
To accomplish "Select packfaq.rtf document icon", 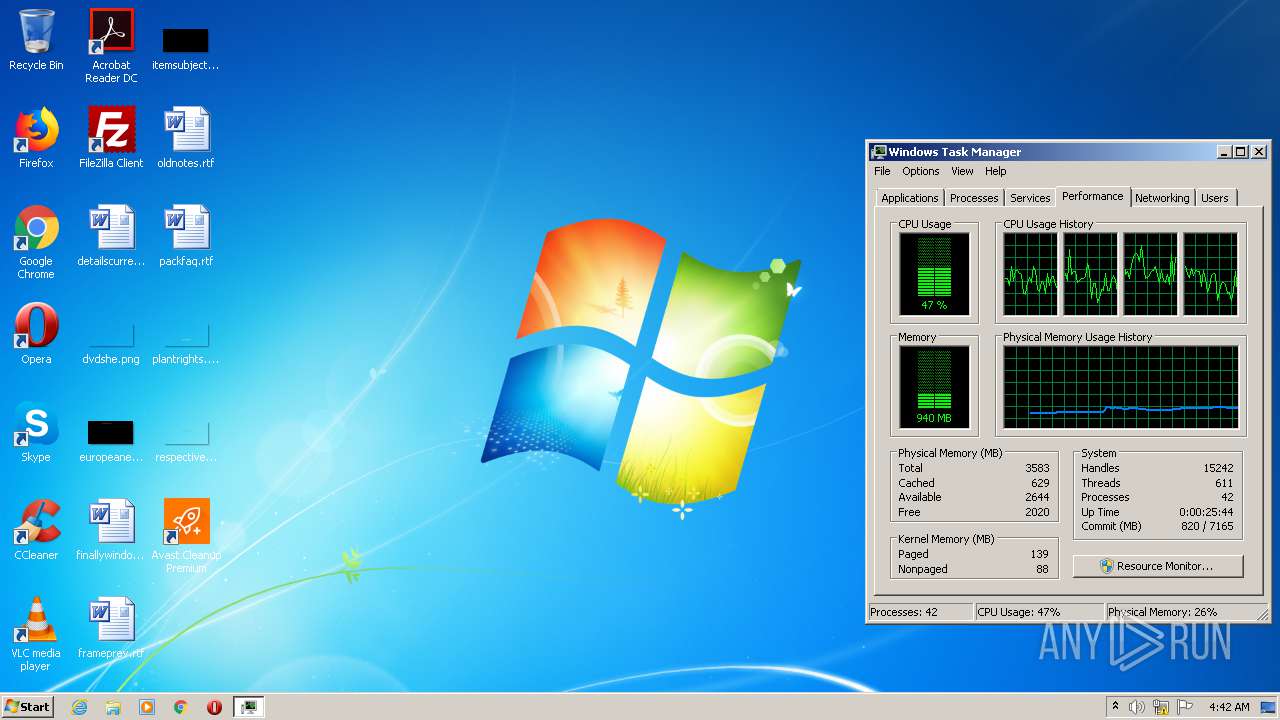I will tap(185, 236).
